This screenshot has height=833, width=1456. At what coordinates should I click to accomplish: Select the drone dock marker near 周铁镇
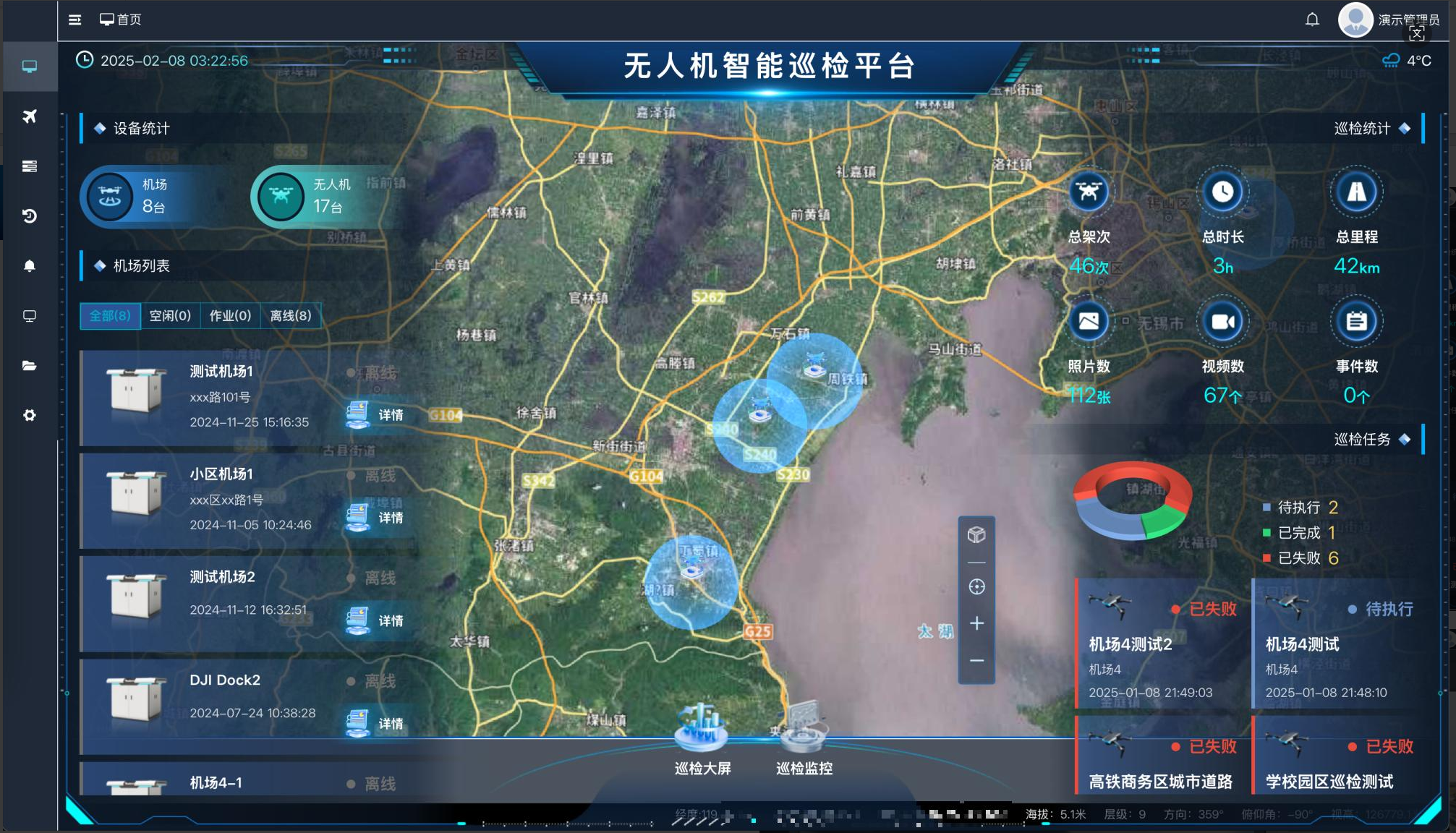click(814, 365)
